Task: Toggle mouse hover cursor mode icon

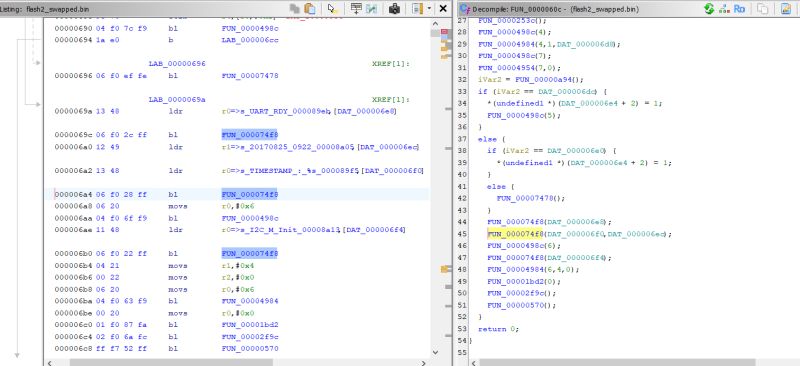Action: click(x=333, y=9)
